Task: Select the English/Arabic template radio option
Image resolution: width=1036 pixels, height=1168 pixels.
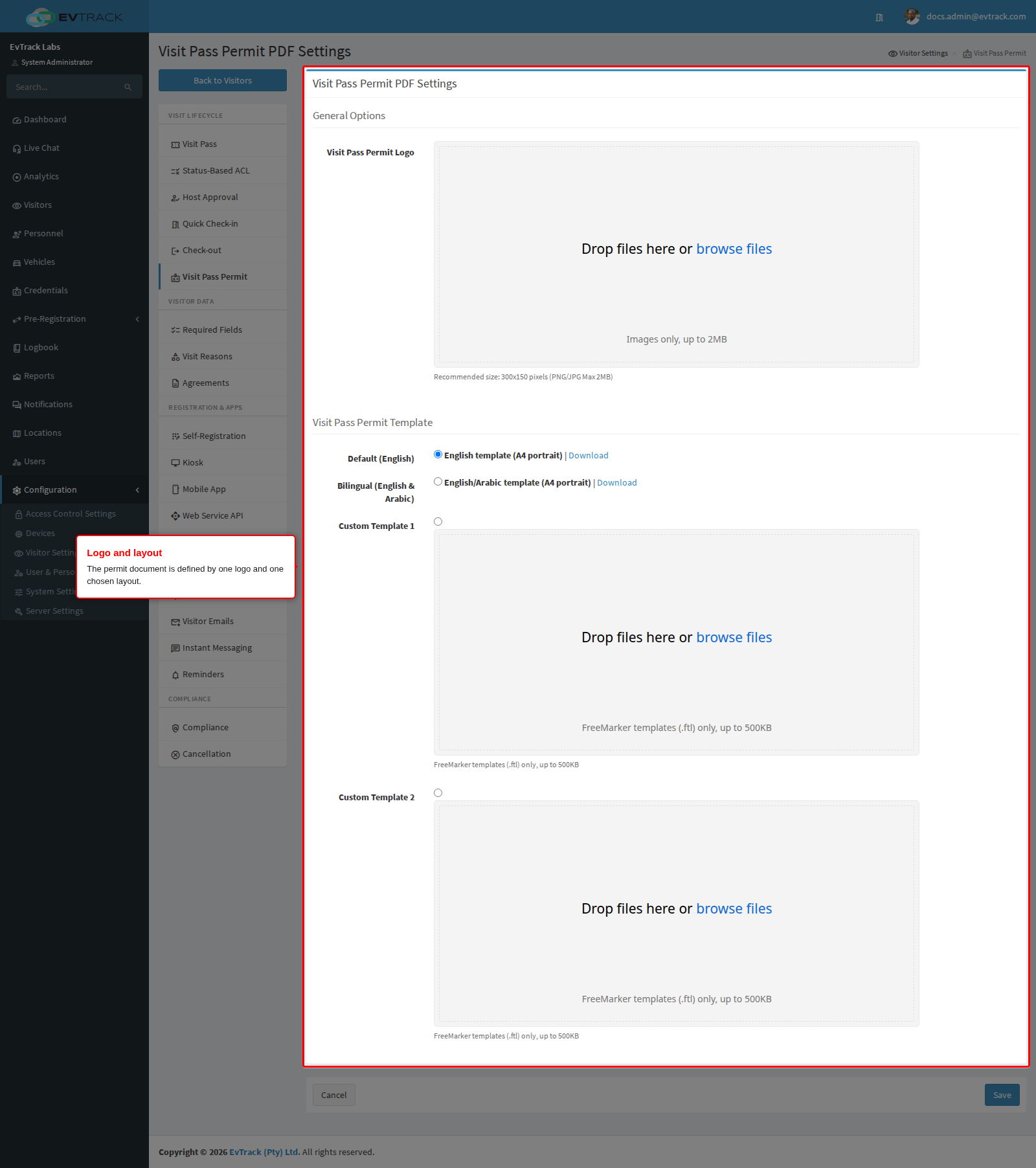Action: 438,482
